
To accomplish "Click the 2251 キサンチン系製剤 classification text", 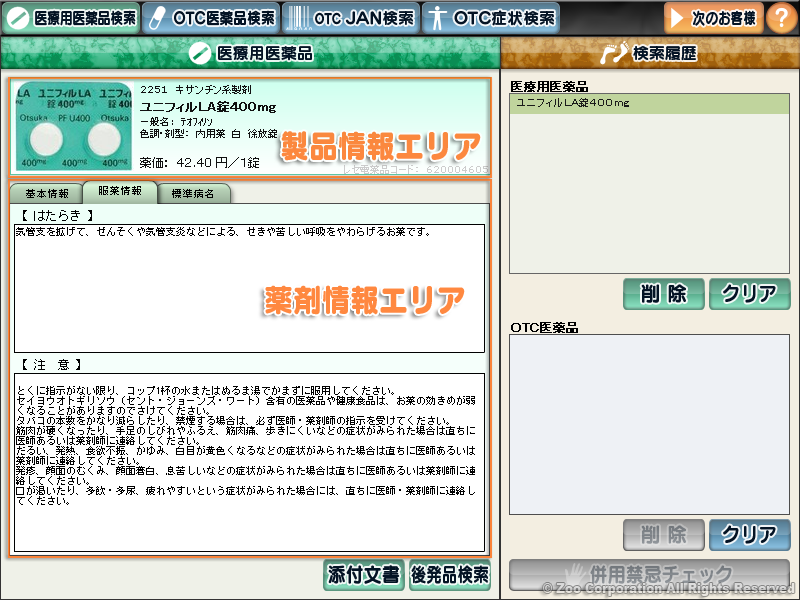I will (196, 90).
